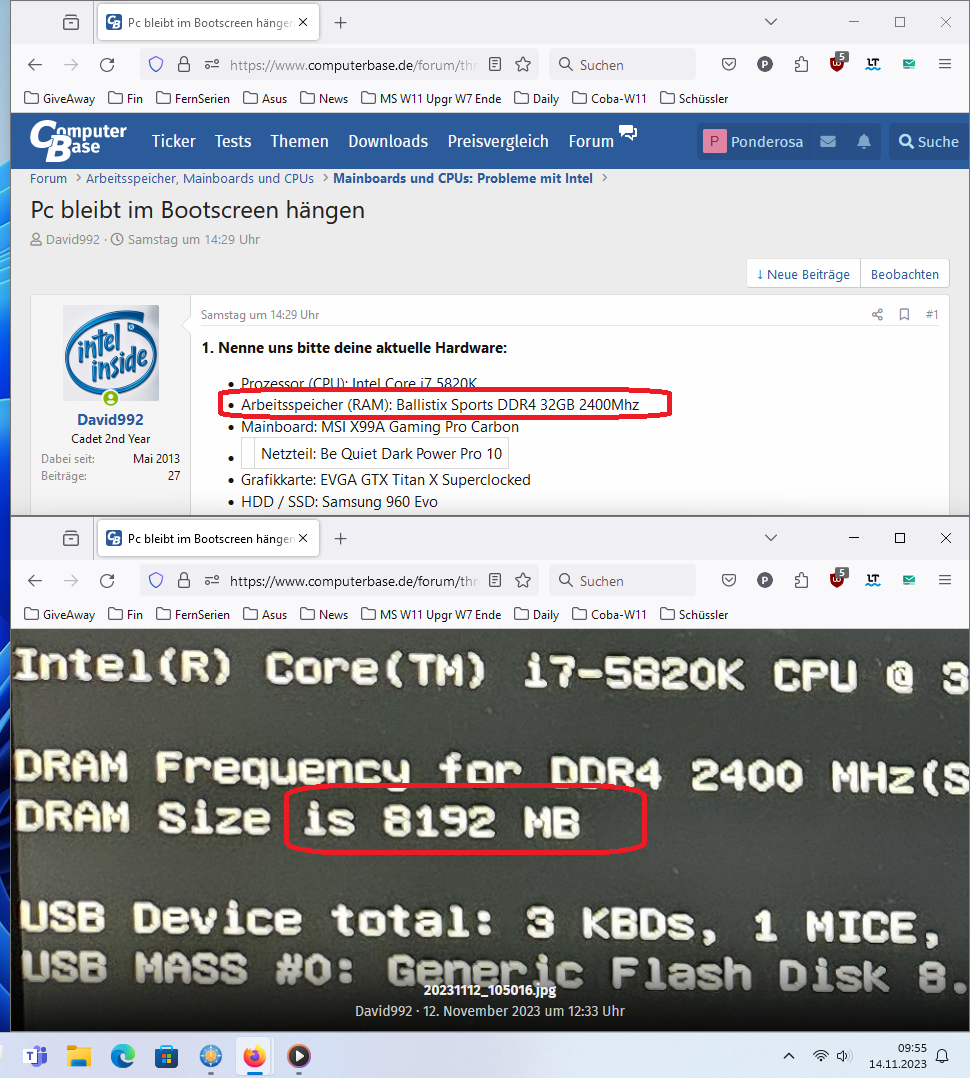Screen dimensions: 970x1078
Task: Open Microsoft Store from the taskbar
Action: coord(166,1056)
